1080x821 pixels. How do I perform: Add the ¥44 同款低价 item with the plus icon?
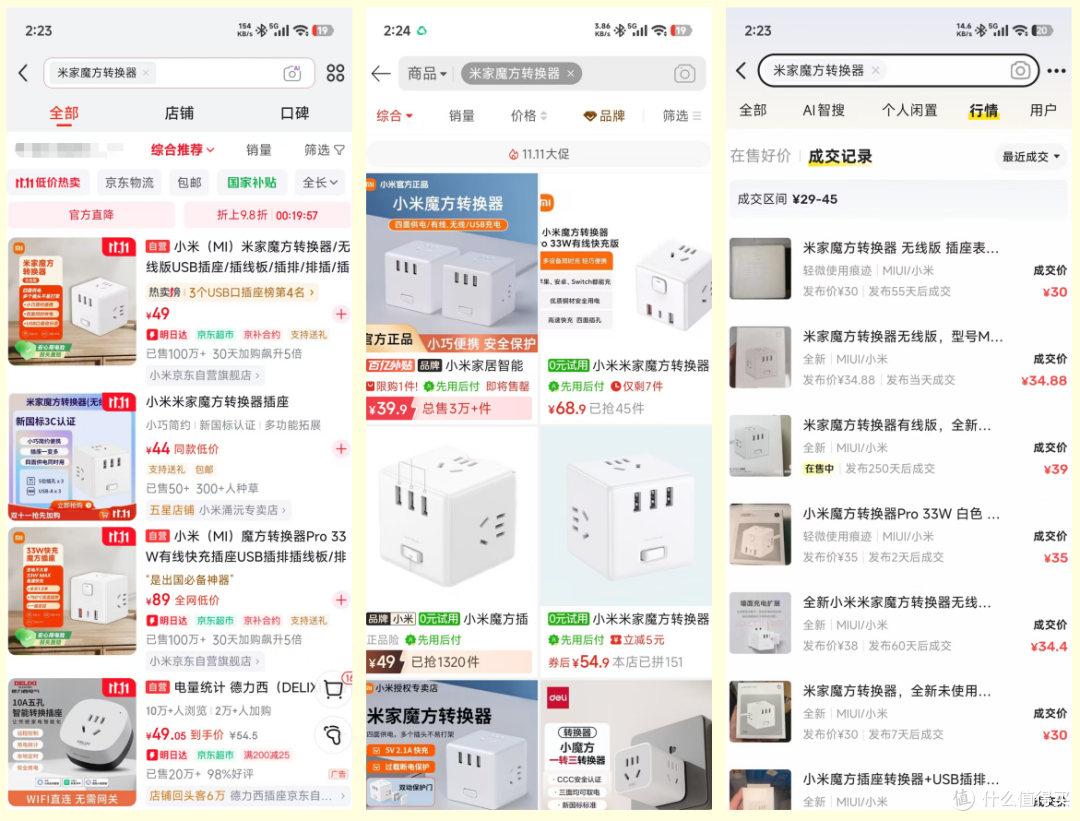tap(341, 449)
